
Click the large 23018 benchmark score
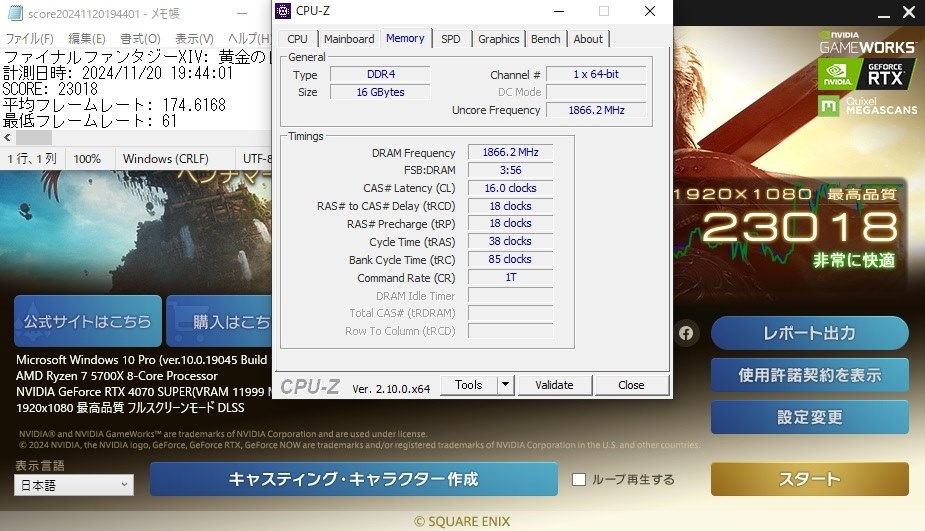pyautogui.click(x=801, y=228)
